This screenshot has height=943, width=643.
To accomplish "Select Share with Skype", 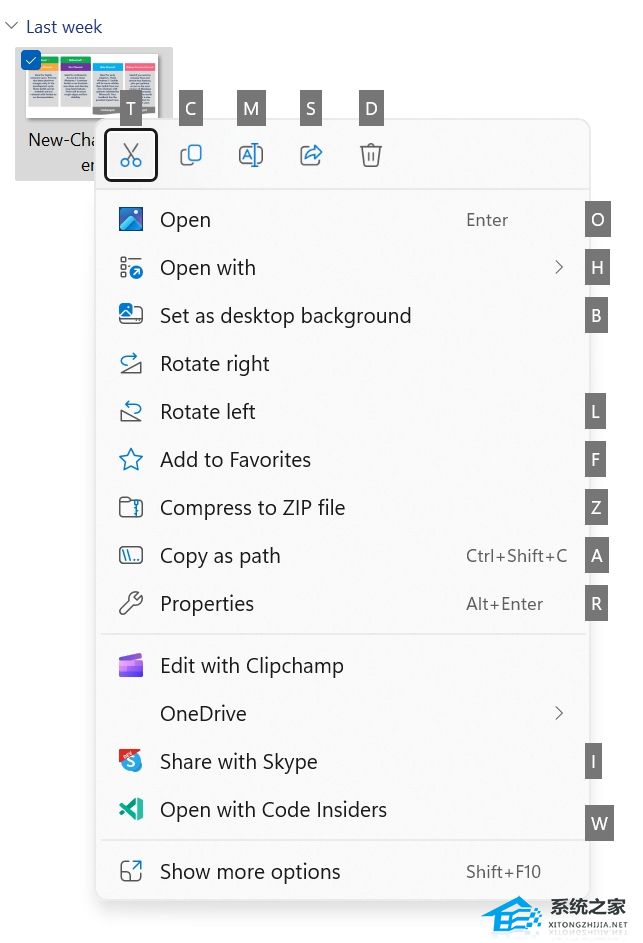I will [x=238, y=762].
